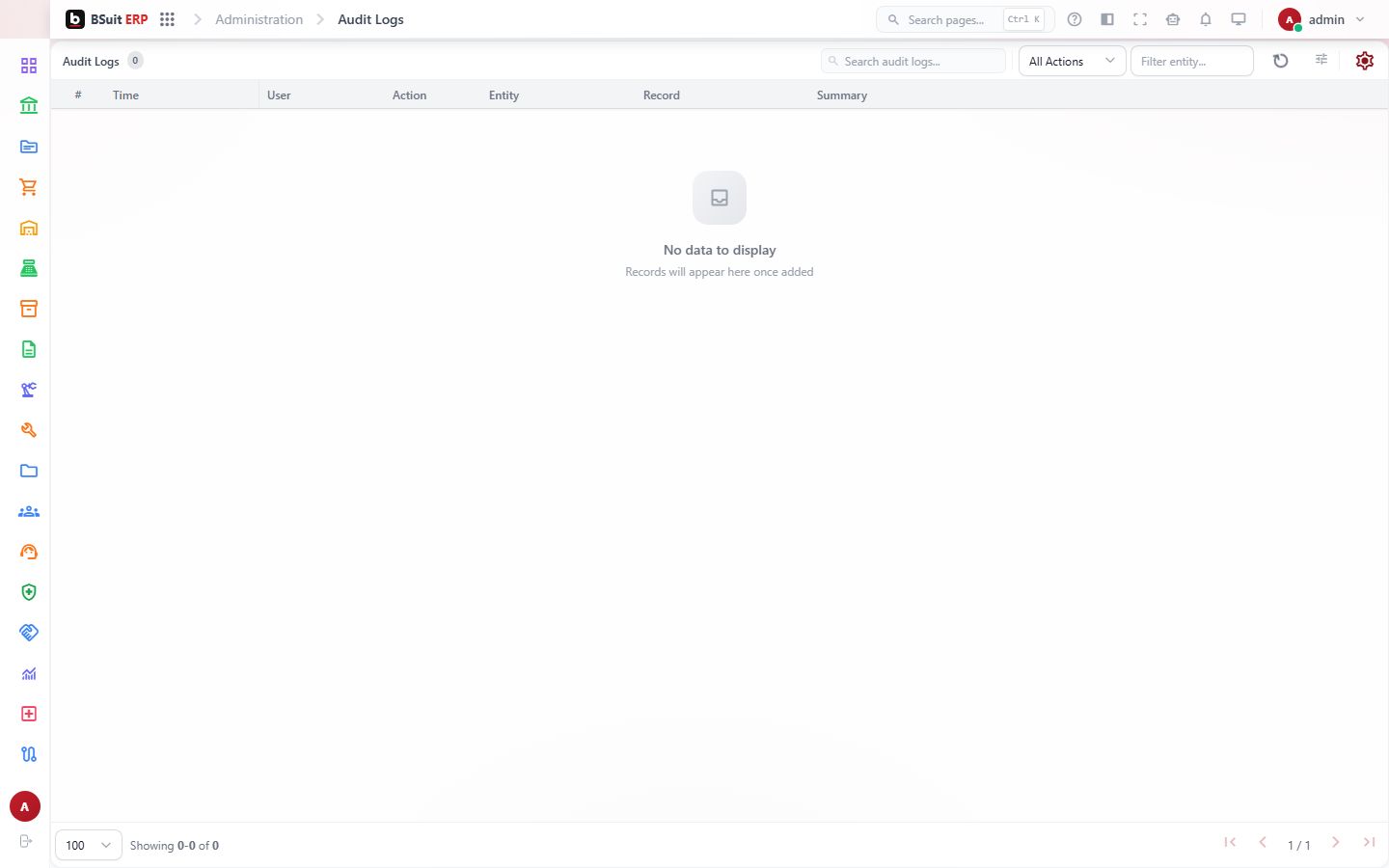The image size is (1389, 868).
Task: Click the shopping cart sidebar icon
Action: [29, 187]
